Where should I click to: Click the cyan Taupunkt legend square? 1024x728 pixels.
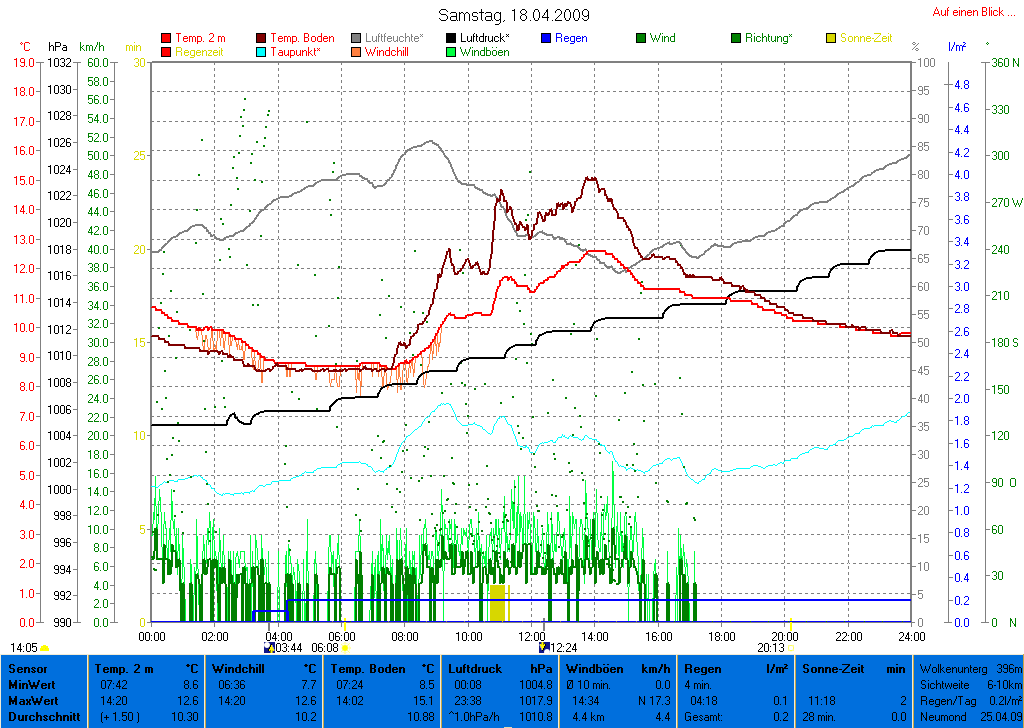click(262, 51)
